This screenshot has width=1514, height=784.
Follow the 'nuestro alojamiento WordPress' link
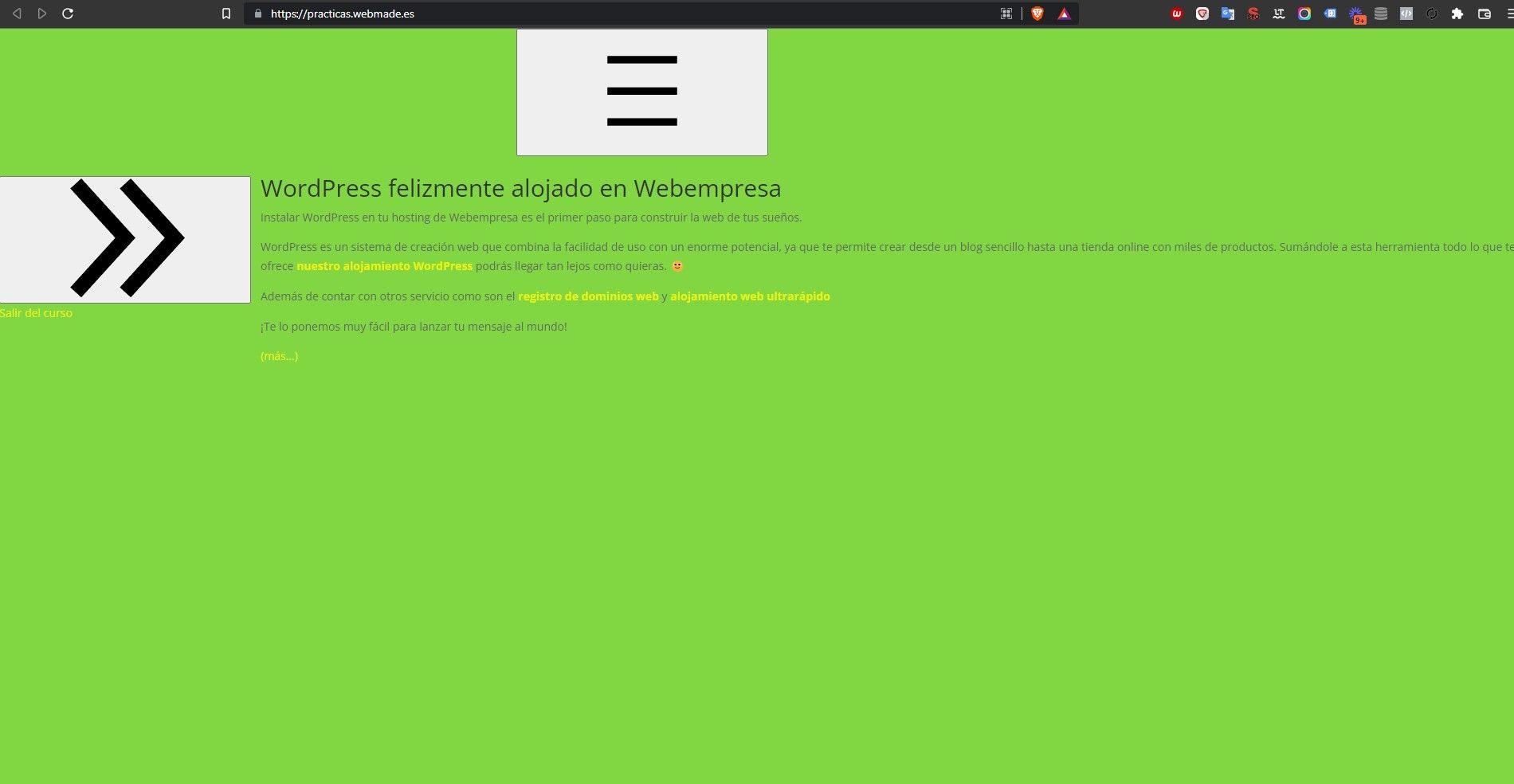point(385,266)
